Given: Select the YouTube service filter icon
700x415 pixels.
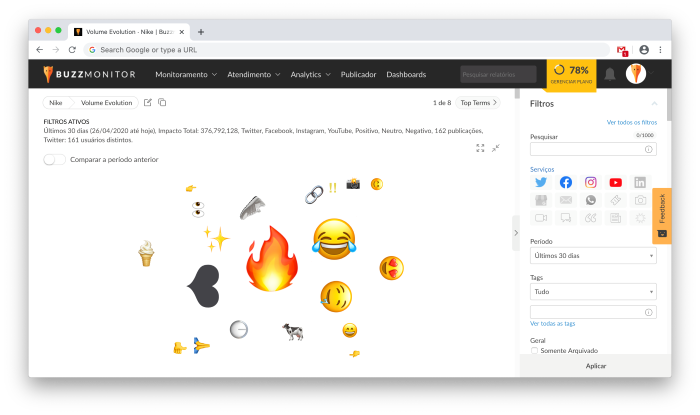Looking at the screenshot, I should pos(616,182).
